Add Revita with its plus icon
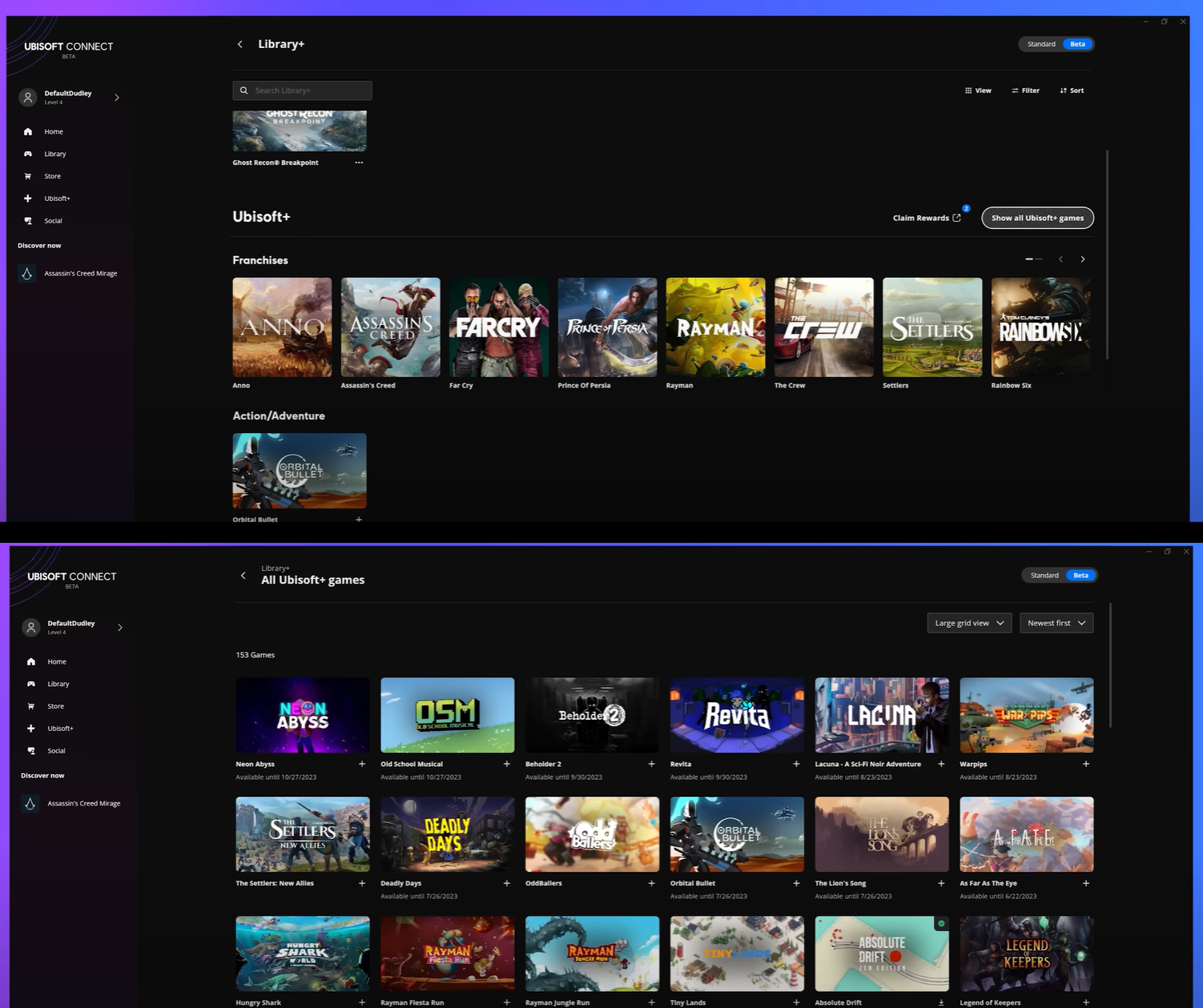 click(796, 764)
